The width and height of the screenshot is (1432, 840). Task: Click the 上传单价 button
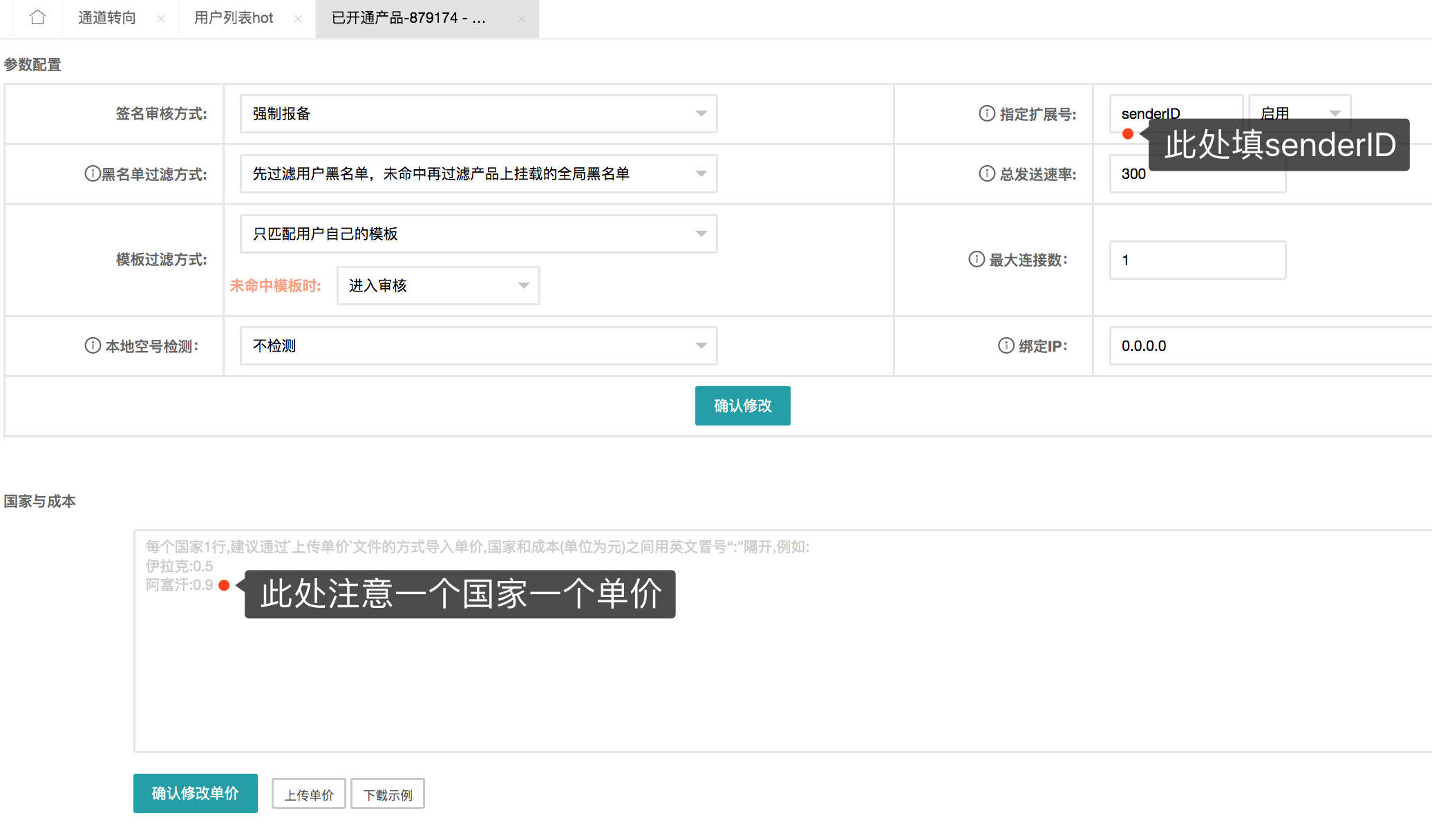coord(309,794)
